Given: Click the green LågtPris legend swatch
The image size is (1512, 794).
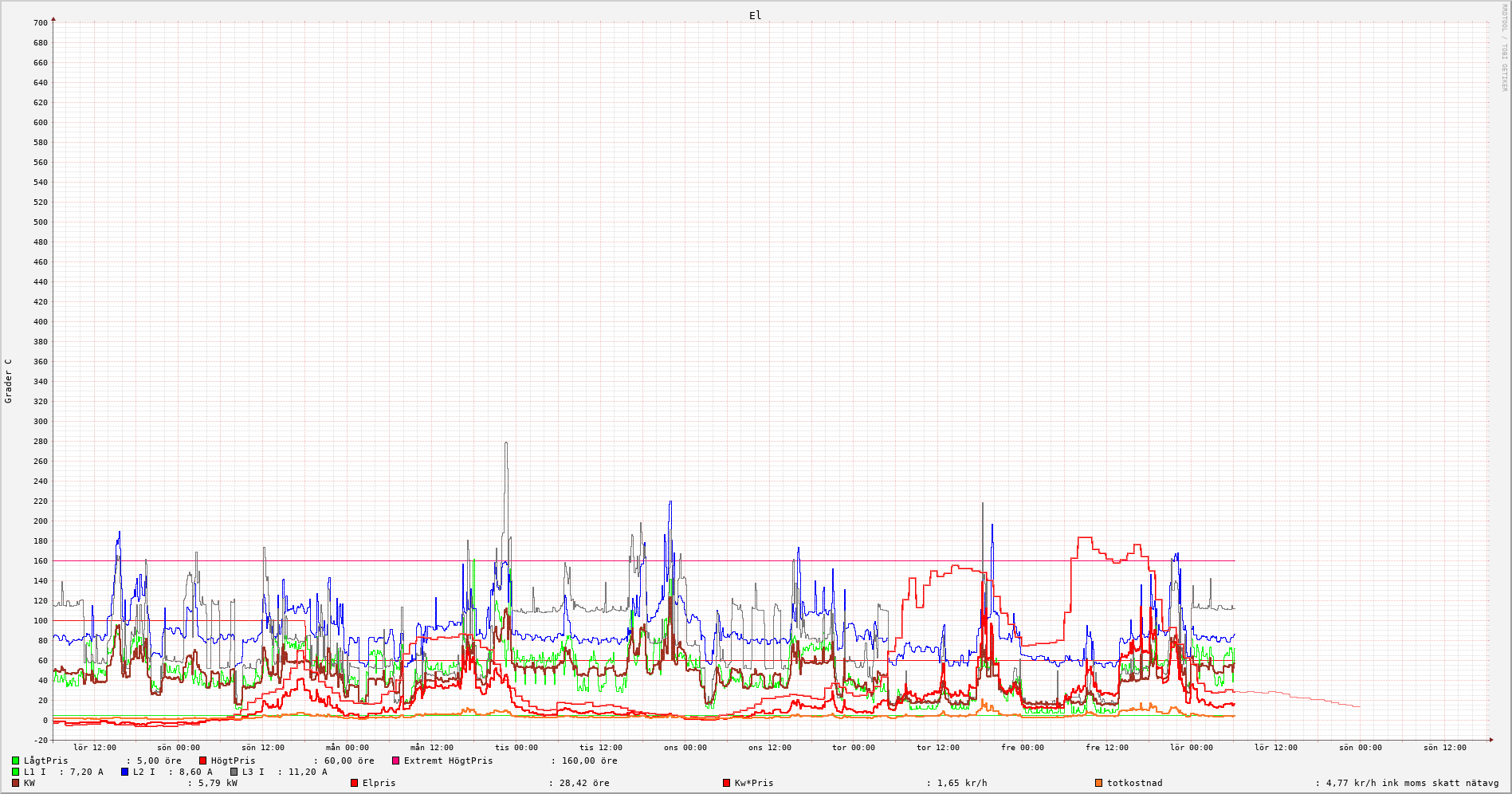Looking at the screenshot, I should coord(15,761).
